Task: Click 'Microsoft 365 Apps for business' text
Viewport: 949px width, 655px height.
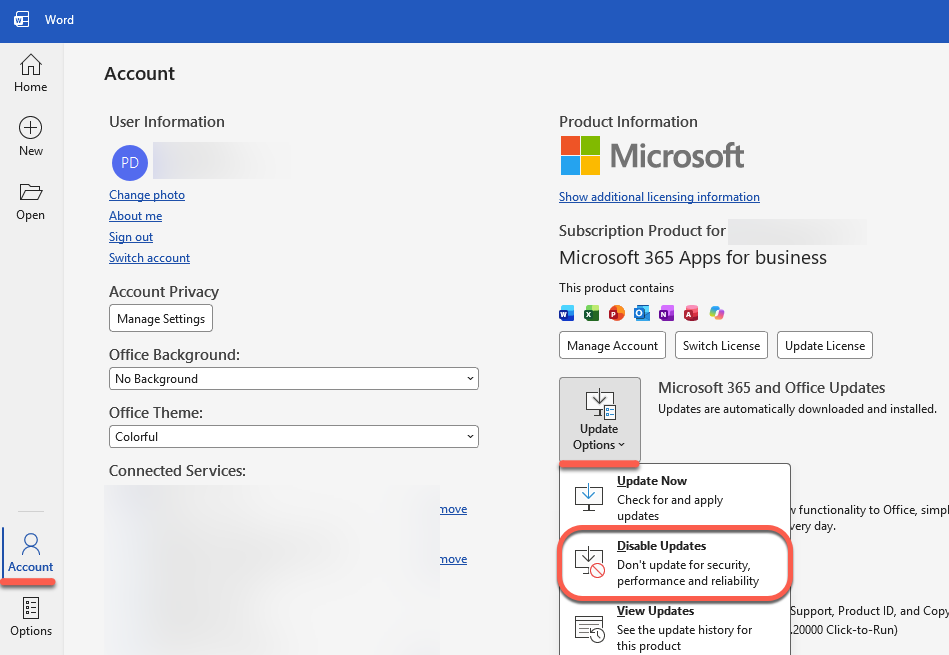Action: [693, 258]
